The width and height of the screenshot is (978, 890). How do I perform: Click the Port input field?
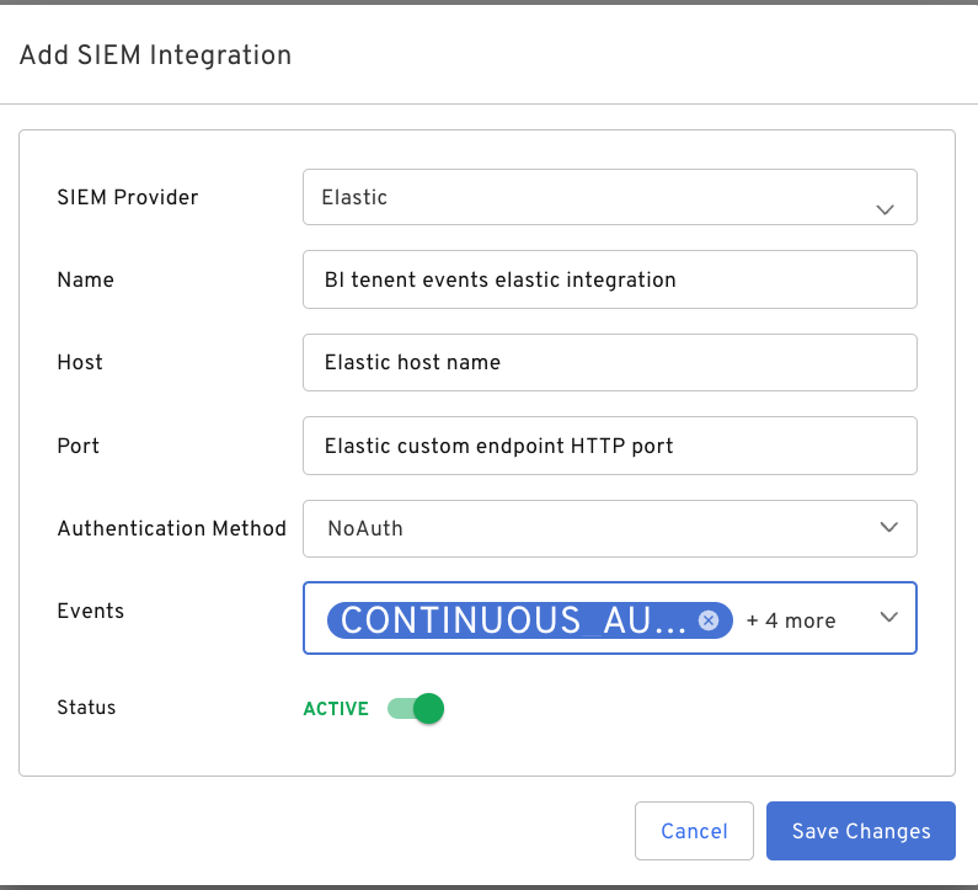coord(609,445)
